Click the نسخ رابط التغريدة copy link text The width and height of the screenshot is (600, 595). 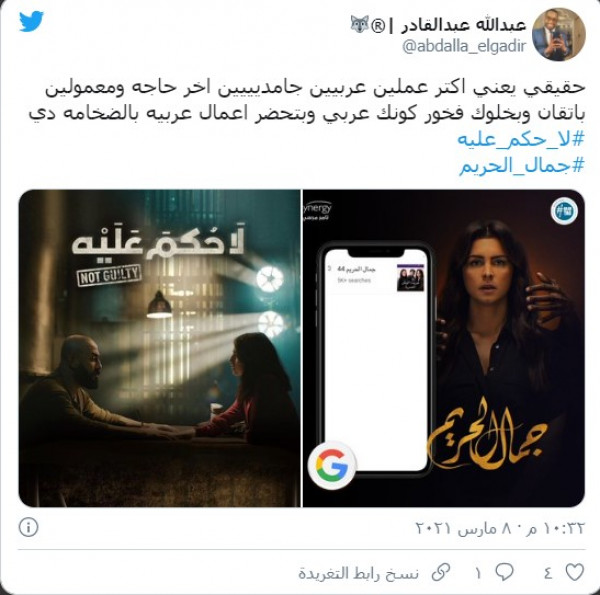pos(359,573)
